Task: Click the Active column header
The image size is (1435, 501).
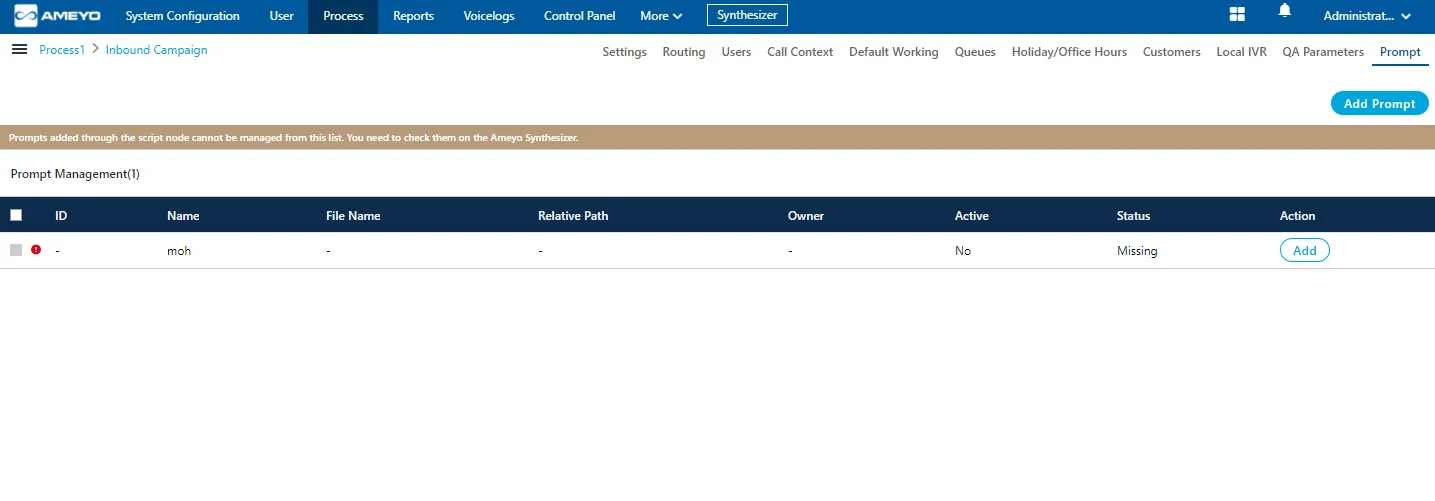Action: coord(972,215)
